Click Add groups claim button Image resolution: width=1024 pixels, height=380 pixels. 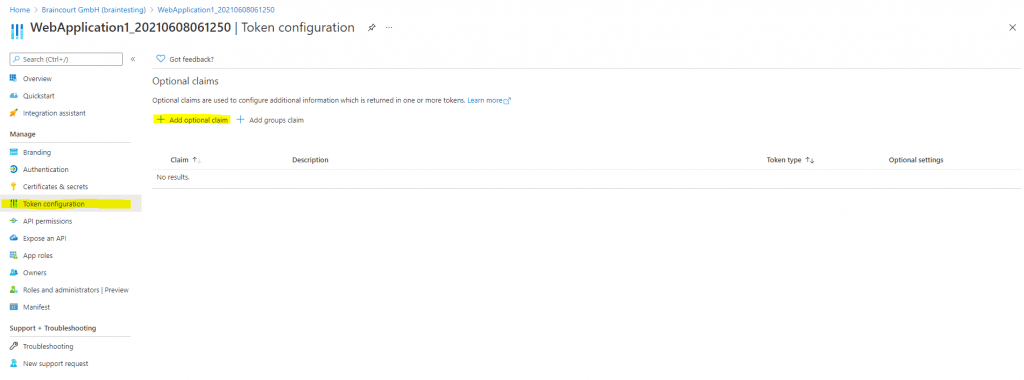click(x=270, y=120)
